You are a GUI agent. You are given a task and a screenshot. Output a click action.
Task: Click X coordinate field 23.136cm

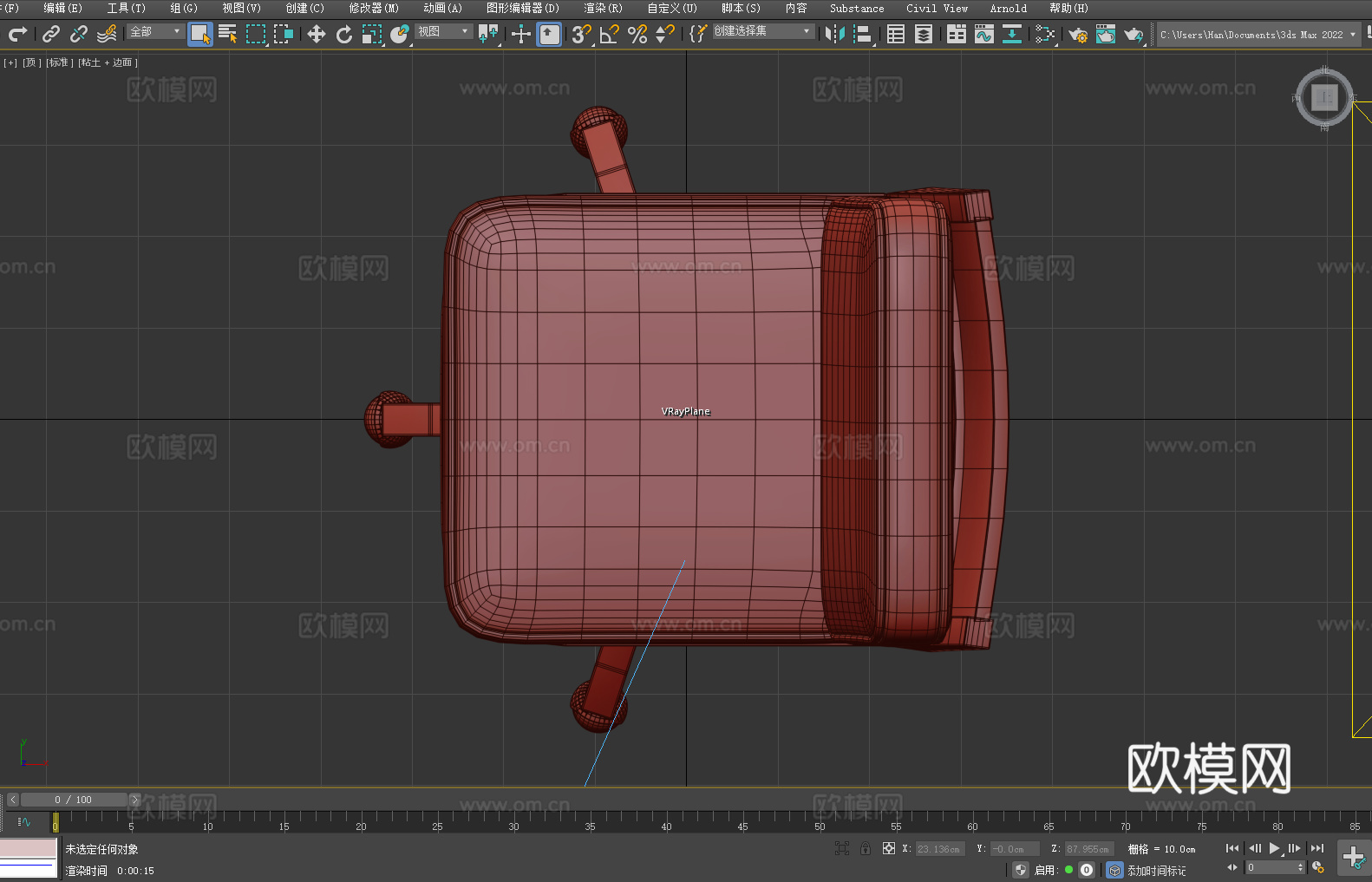[940, 849]
